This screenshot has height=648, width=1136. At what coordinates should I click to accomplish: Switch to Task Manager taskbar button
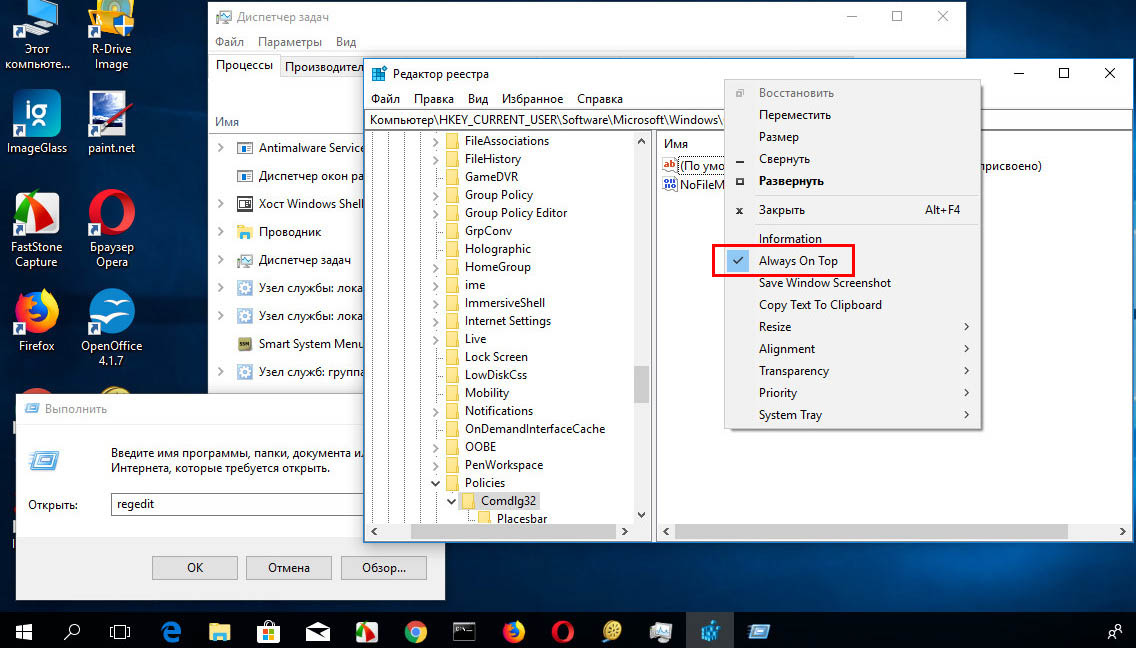coord(661,631)
